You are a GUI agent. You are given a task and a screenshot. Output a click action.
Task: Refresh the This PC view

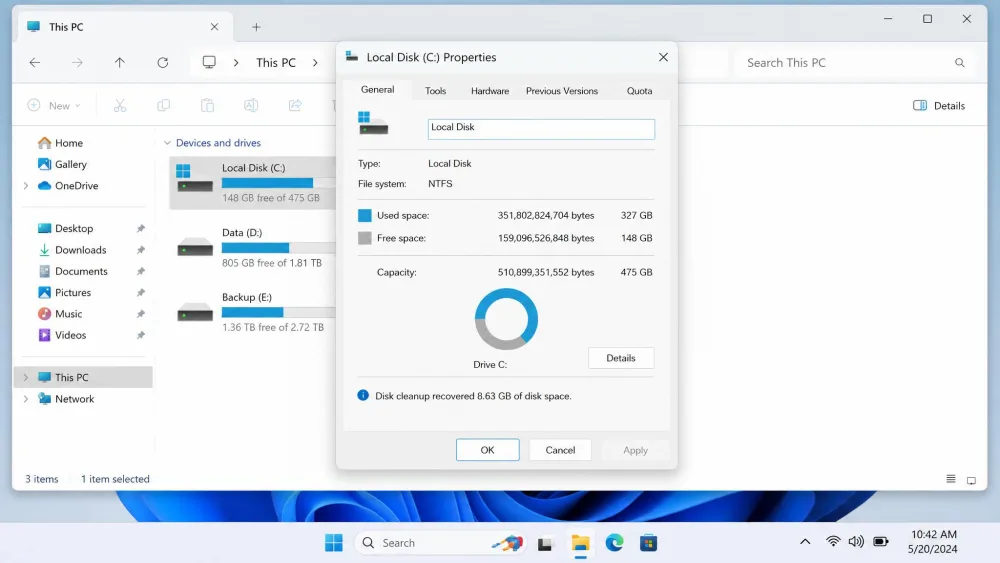[x=163, y=62]
